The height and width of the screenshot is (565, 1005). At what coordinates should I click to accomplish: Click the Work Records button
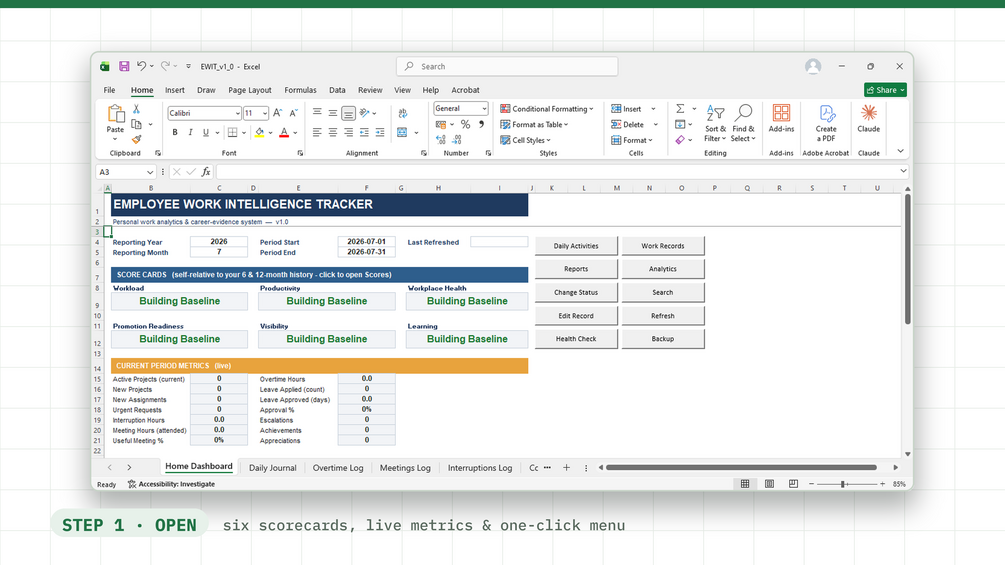(663, 246)
